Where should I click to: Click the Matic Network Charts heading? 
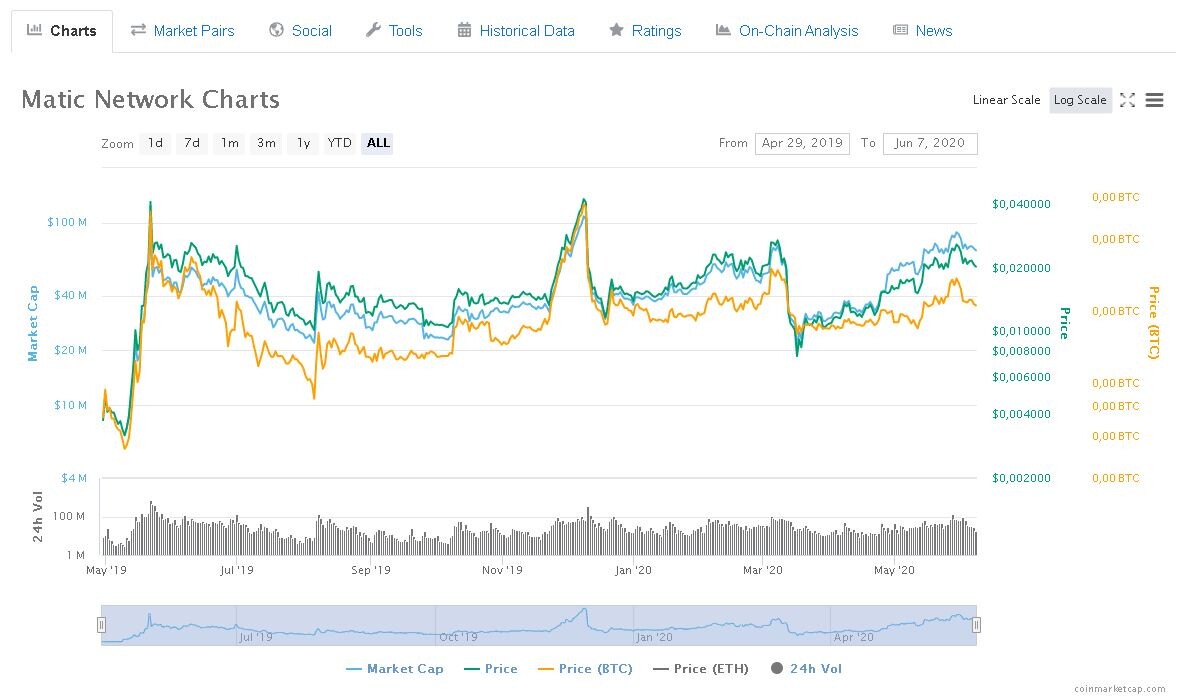151,100
